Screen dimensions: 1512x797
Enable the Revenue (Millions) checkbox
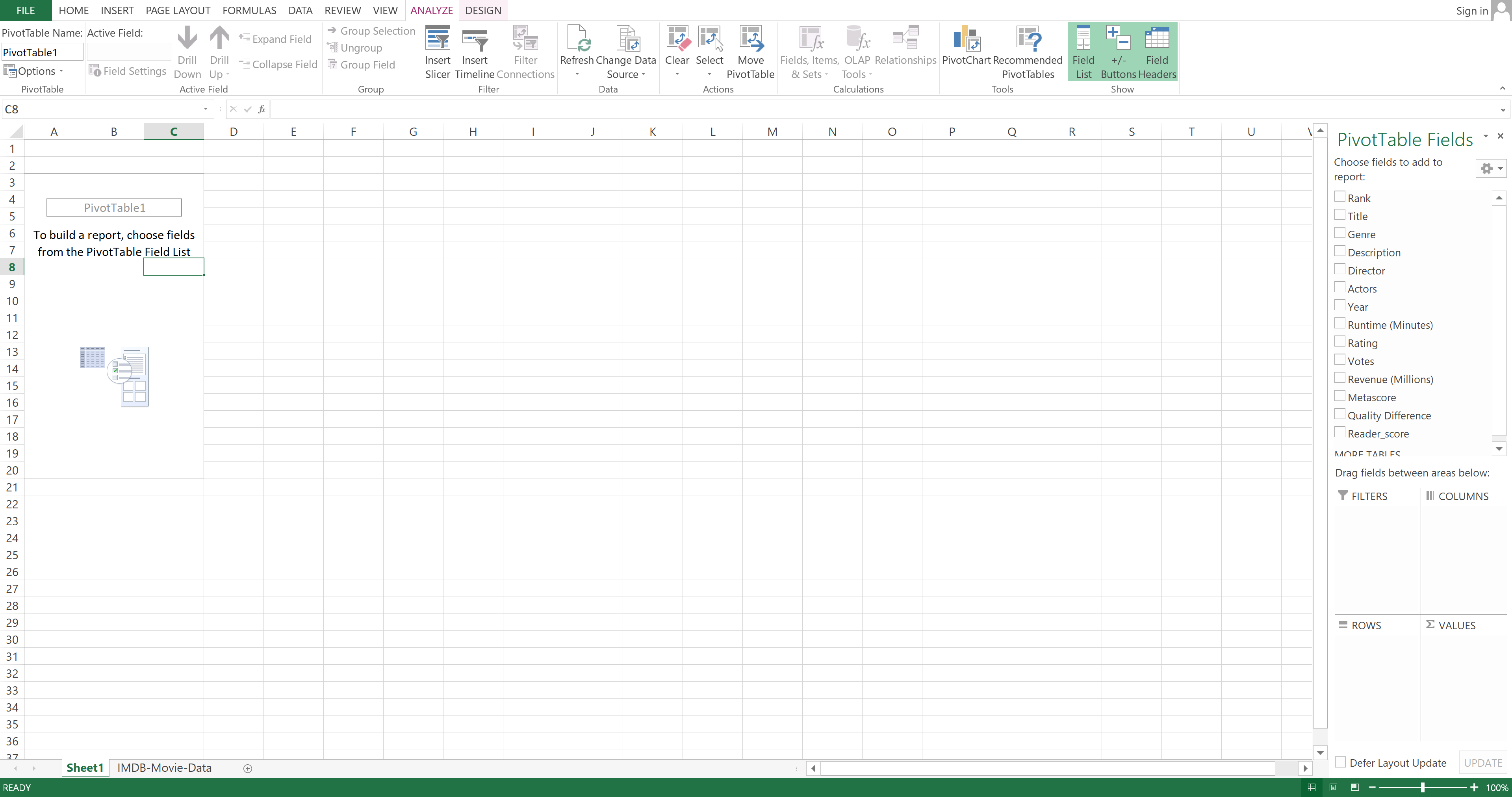coord(1340,378)
